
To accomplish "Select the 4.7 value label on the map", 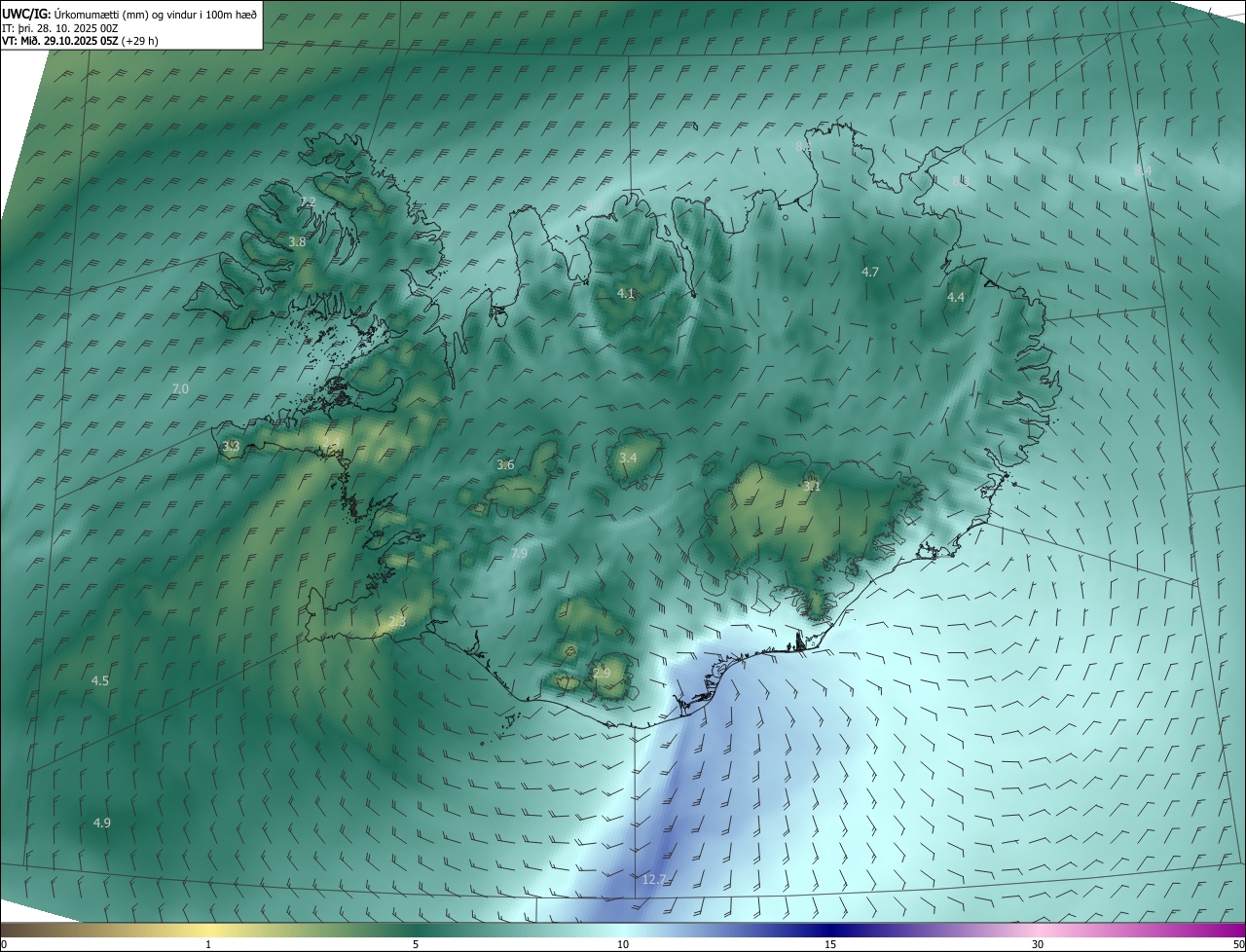I will point(870,272).
